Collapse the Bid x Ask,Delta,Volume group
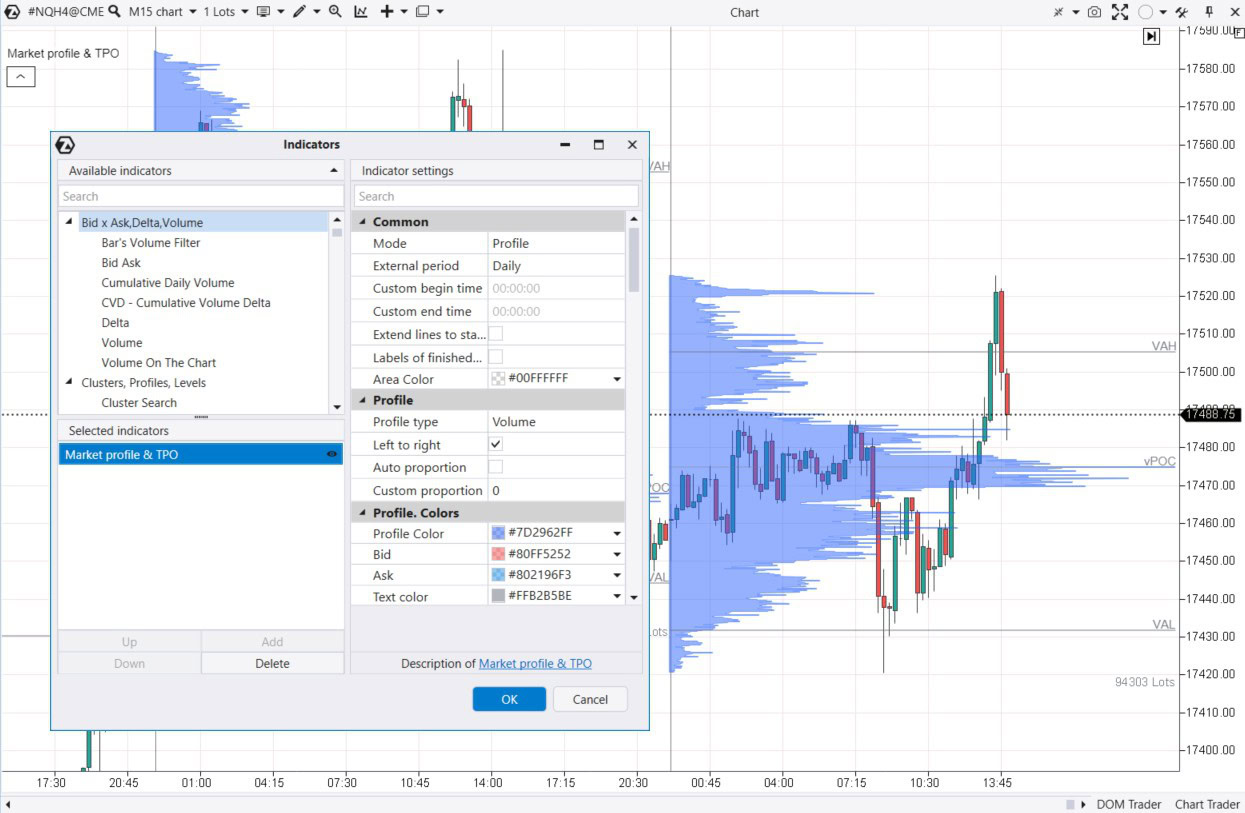The height and width of the screenshot is (813, 1245). coord(68,222)
